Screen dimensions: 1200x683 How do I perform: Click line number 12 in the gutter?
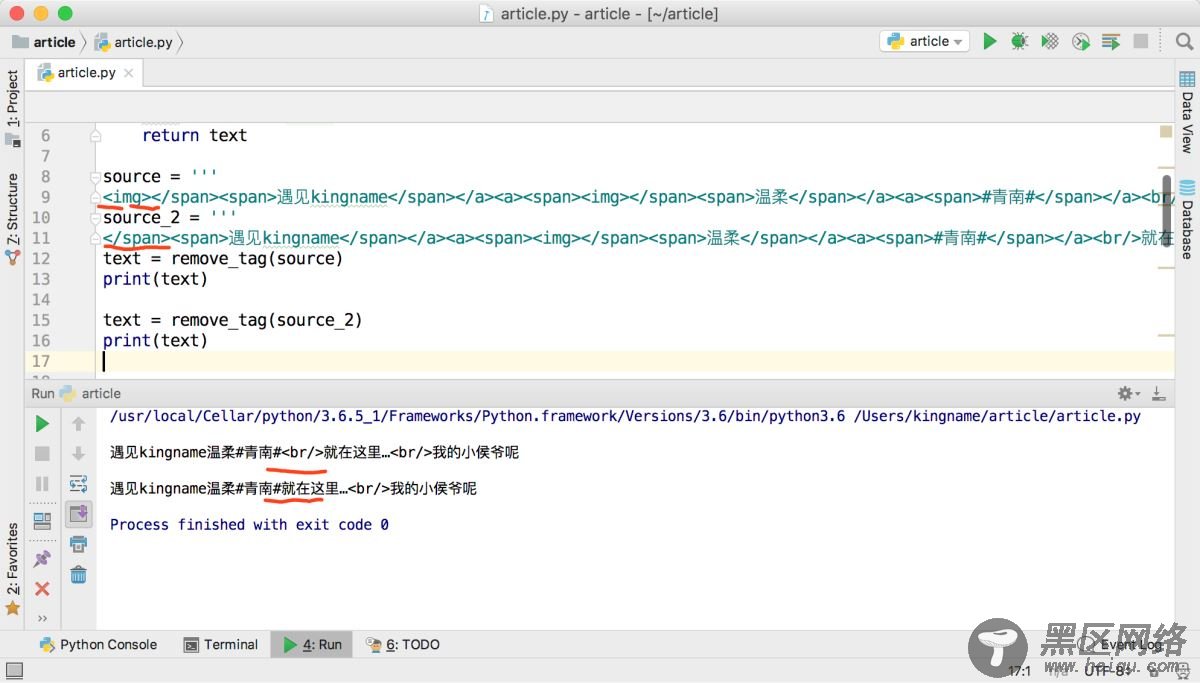pos(41,258)
